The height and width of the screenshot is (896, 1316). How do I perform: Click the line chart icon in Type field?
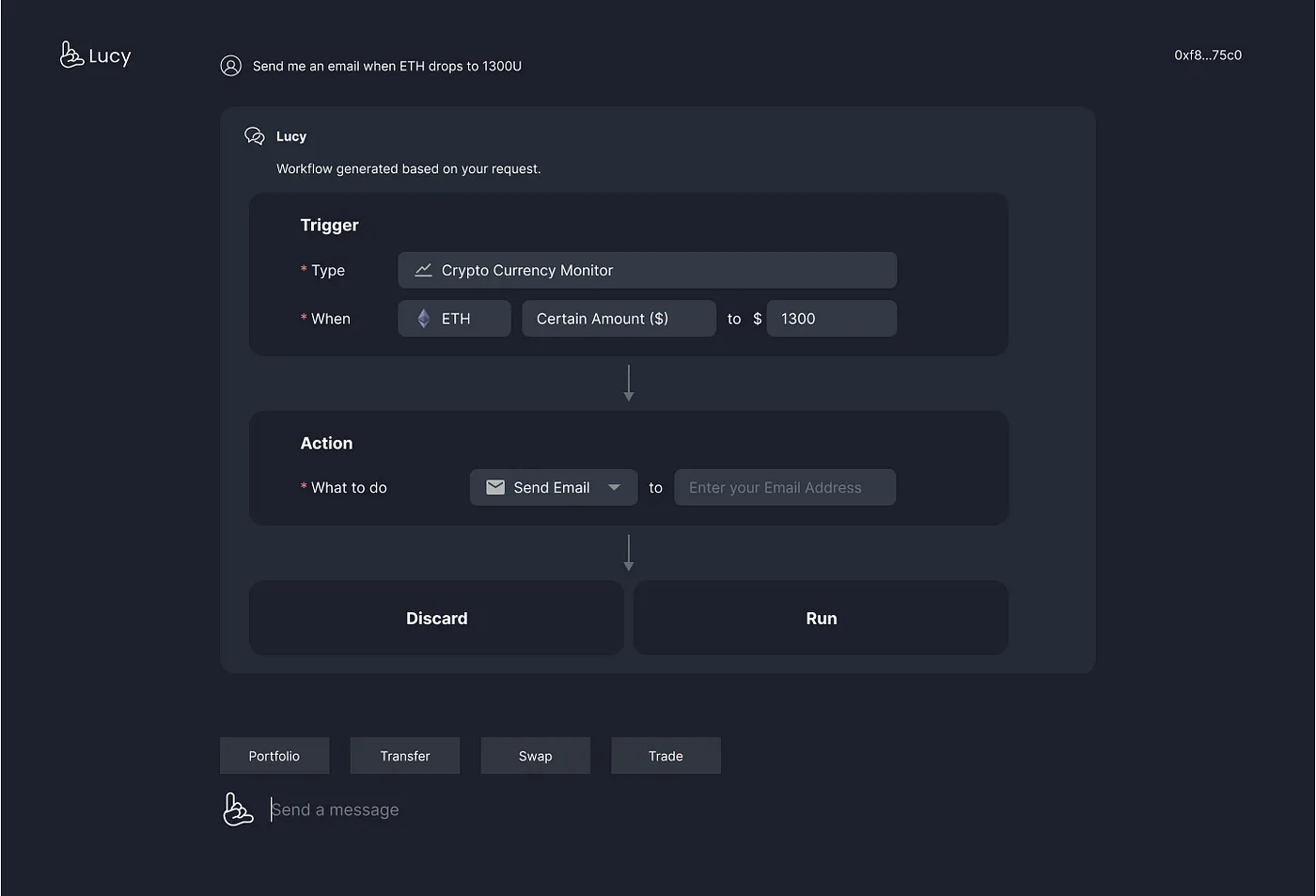[424, 270]
